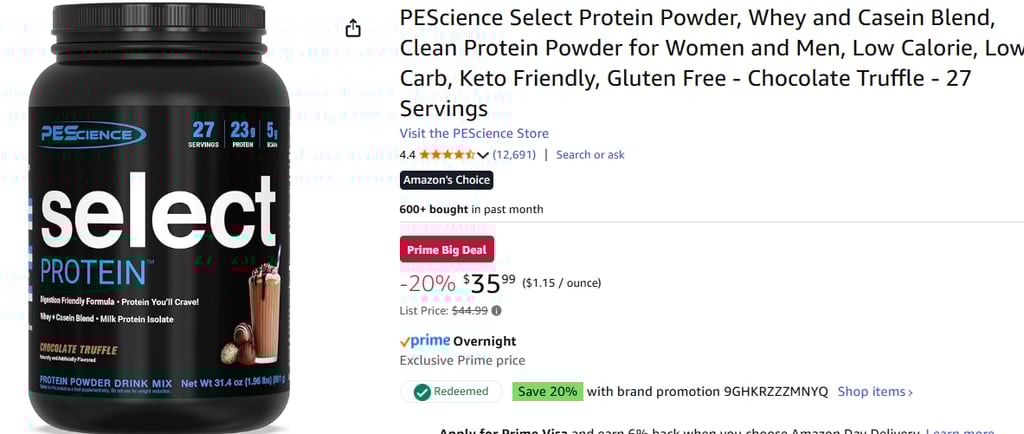Viewport: 1024px width, 434px height.
Task: Click the List Price info icon
Action: (496, 311)
